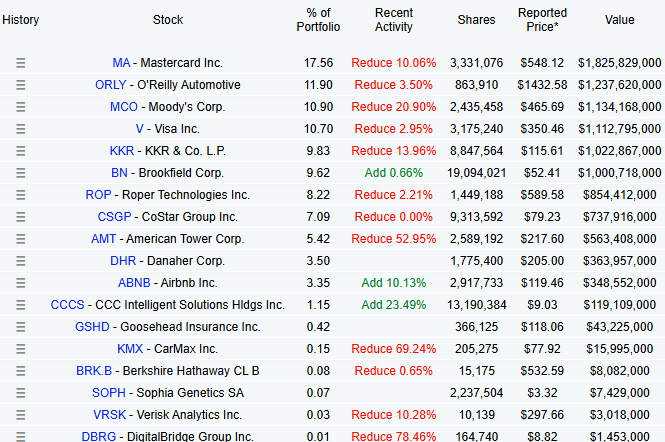Open history icon for Airbnb Inc. row
The width and height of the screenshot is (665, 442).
20,283
